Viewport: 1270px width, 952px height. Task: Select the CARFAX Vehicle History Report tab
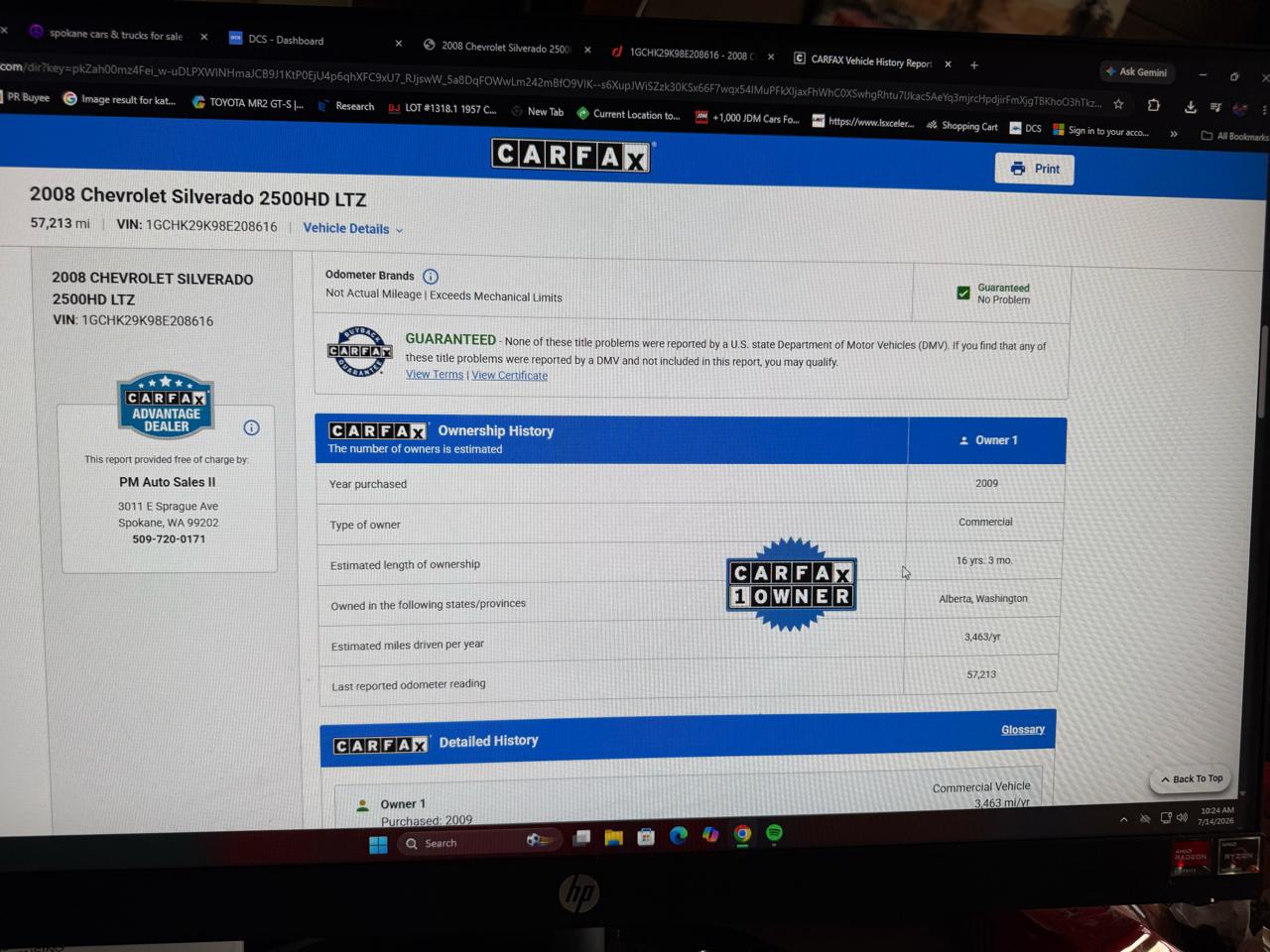871,61
